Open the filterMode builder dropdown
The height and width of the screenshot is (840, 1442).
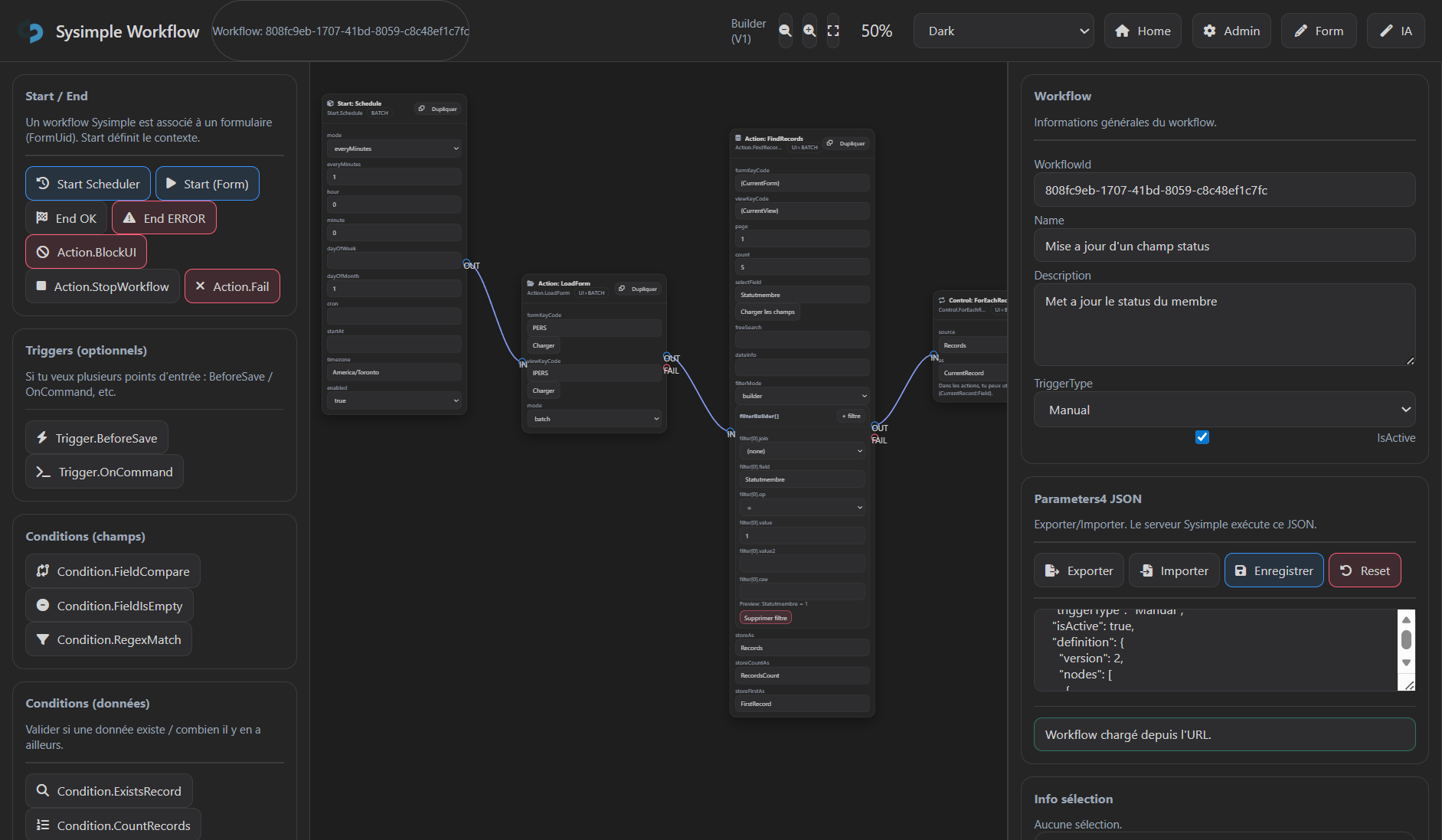[803, 396]
